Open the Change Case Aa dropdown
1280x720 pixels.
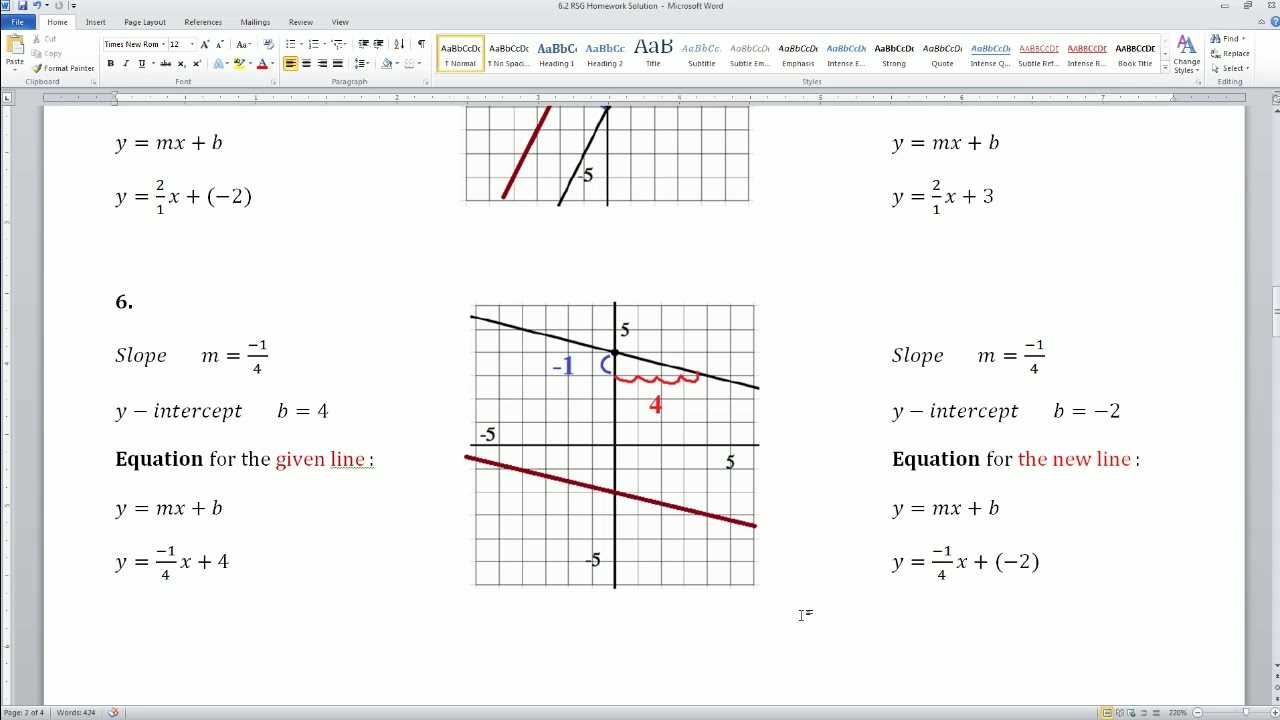point(244,44)
